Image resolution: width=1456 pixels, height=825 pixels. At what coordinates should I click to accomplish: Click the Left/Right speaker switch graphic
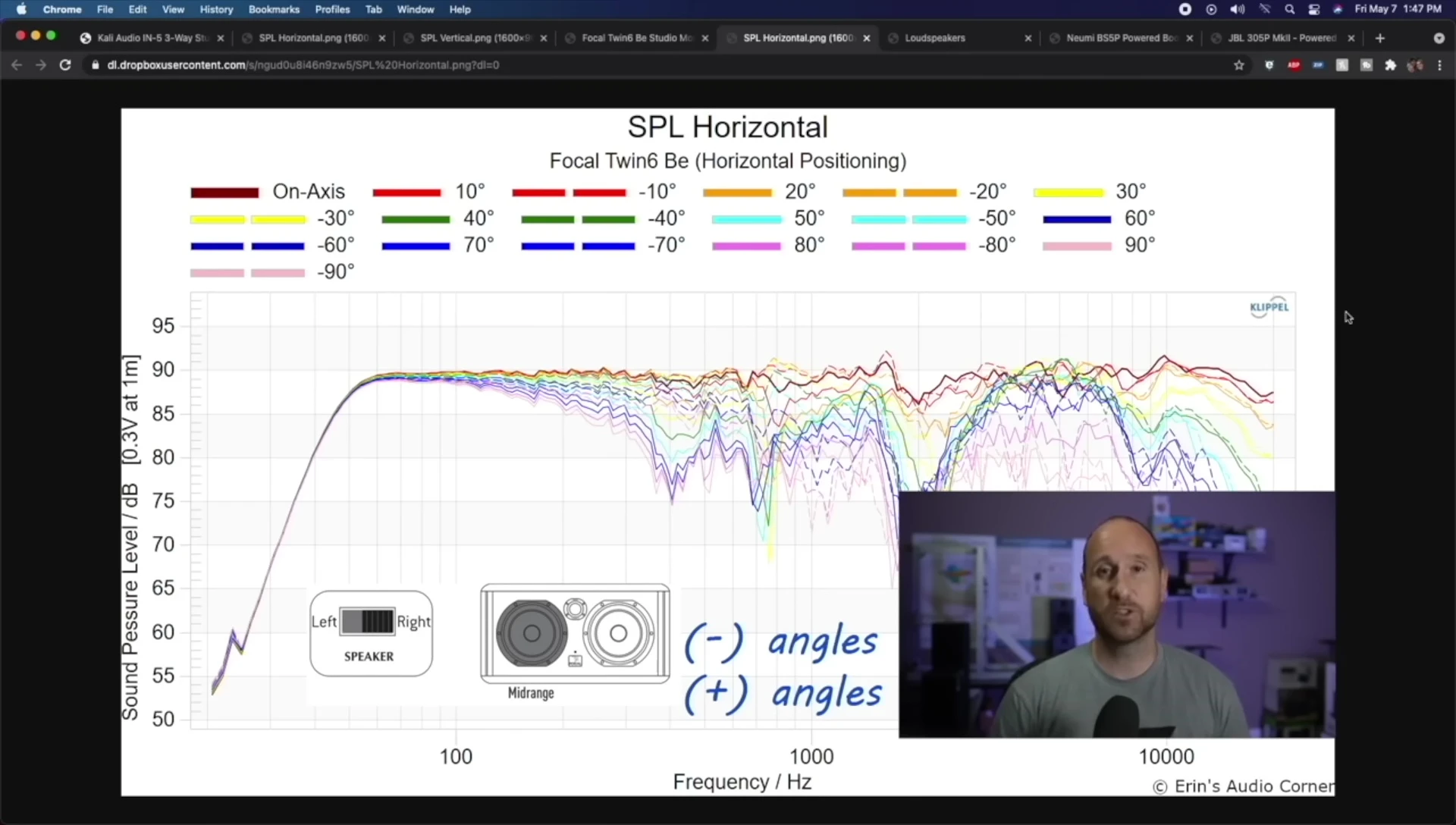[x=371, y=634]
